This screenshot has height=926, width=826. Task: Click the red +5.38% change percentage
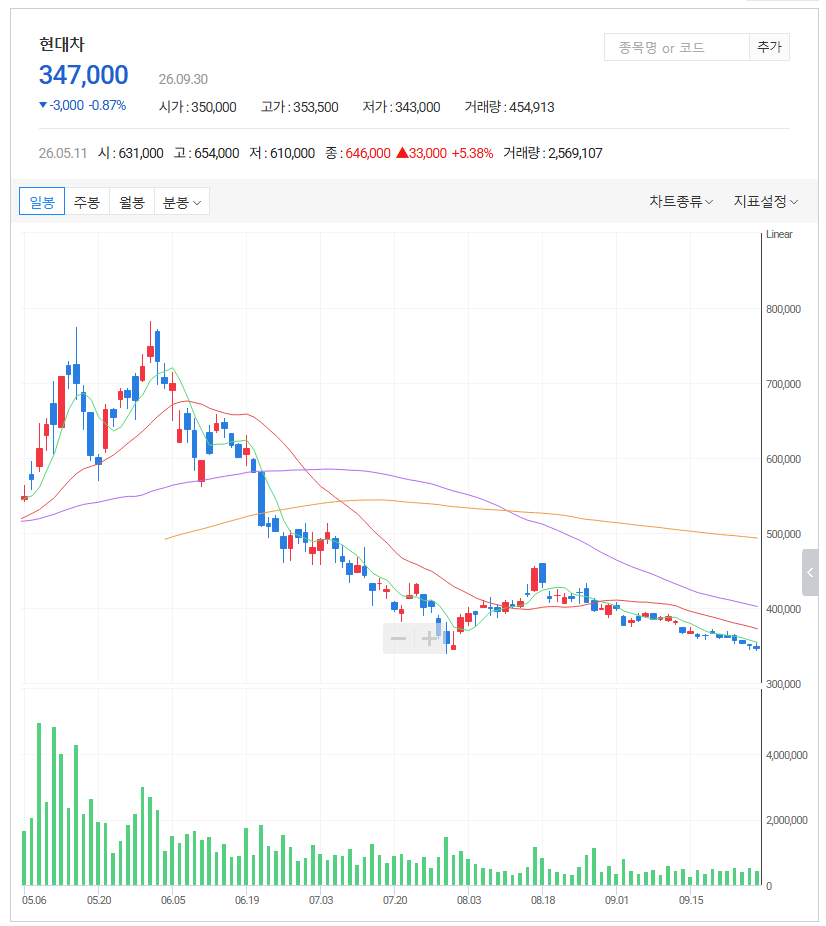(472, 154)
